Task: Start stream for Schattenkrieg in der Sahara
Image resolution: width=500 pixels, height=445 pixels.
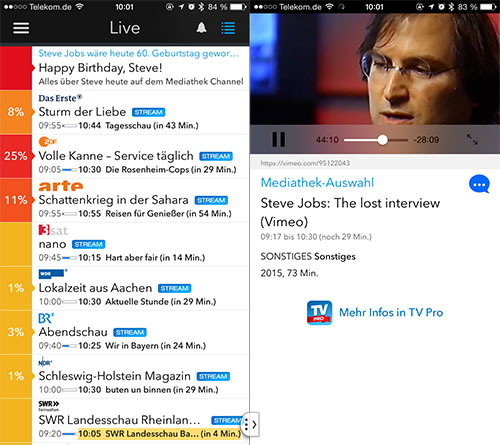Action: click(x=211, y=200)
